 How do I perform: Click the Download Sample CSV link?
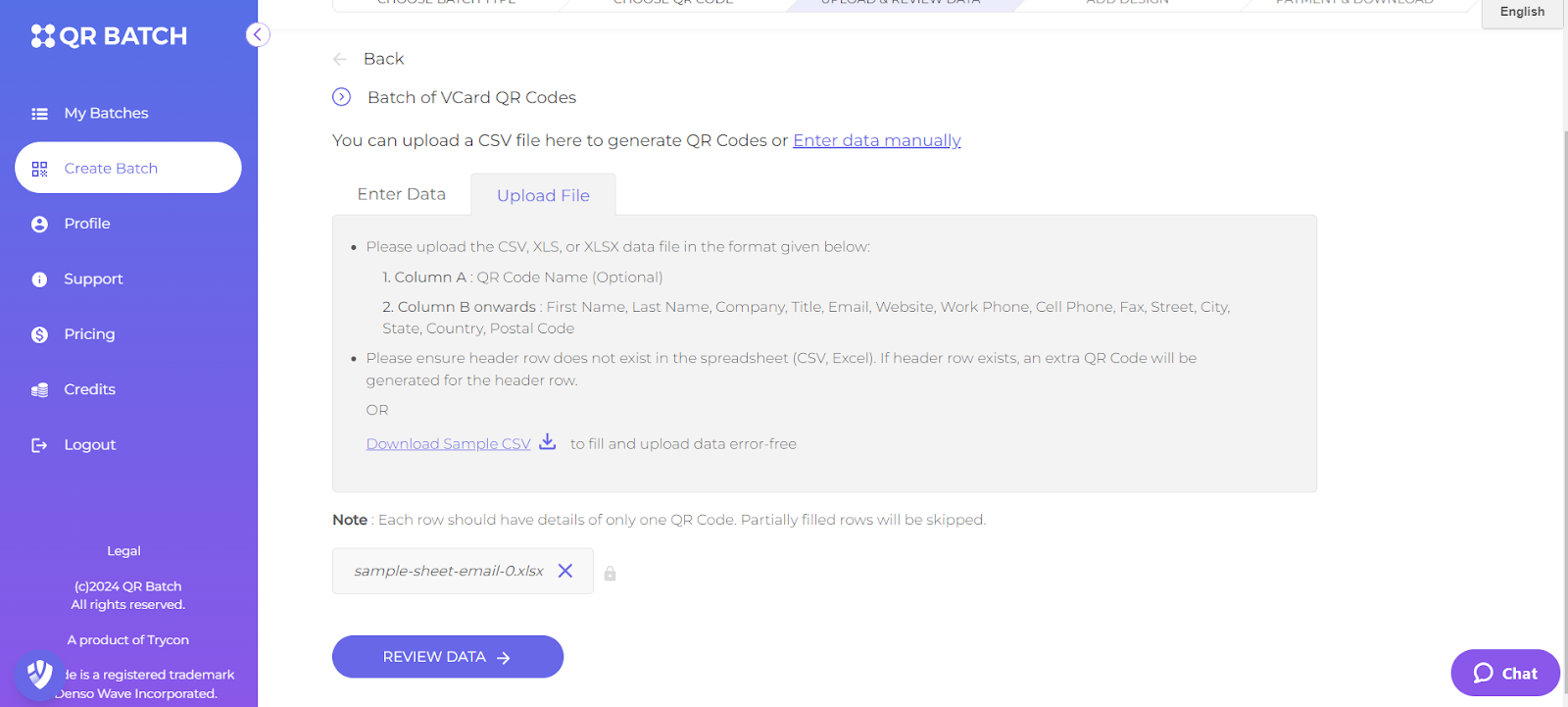pos(448,443)
